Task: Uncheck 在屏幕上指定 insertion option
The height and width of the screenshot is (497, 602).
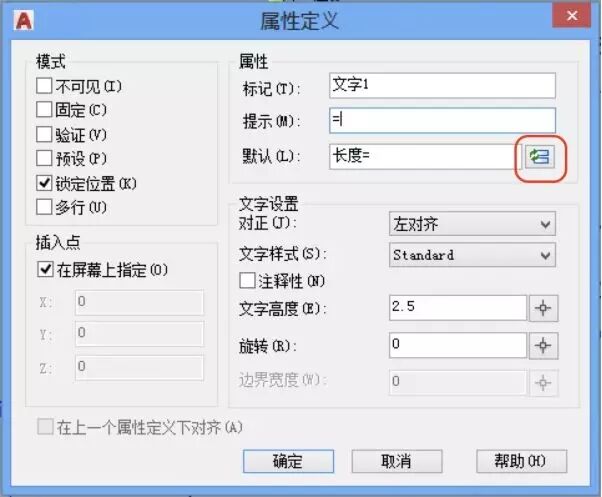Action: click(x=44, y=269)
